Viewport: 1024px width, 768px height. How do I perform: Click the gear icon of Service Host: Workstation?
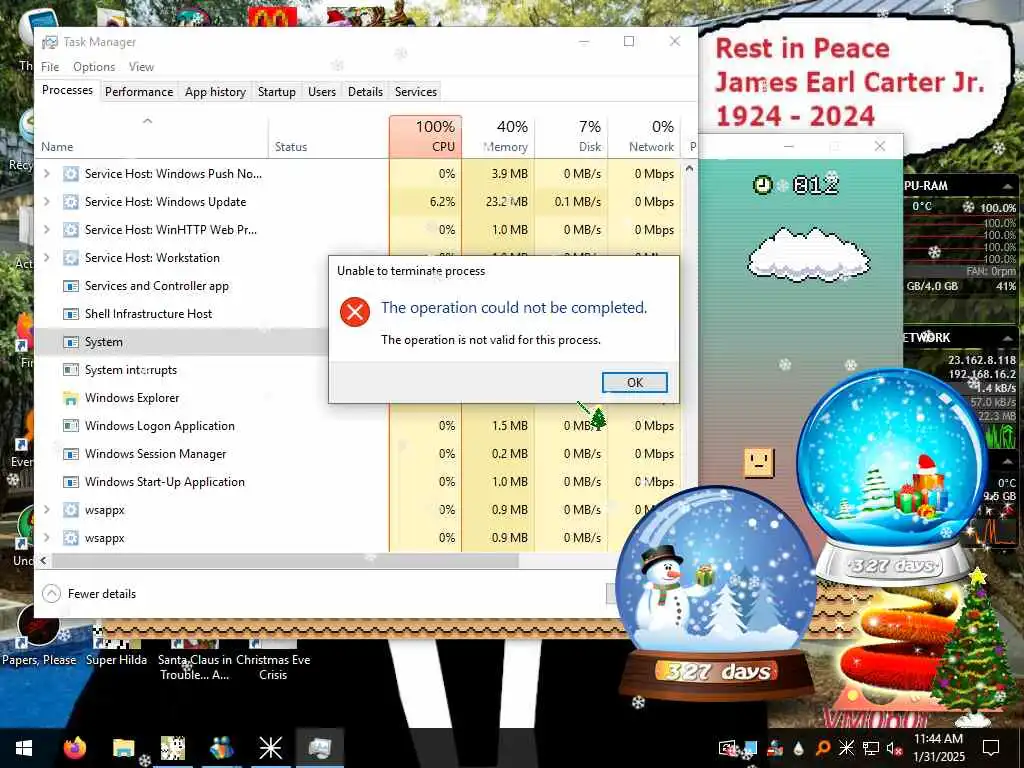pos(71,258)
